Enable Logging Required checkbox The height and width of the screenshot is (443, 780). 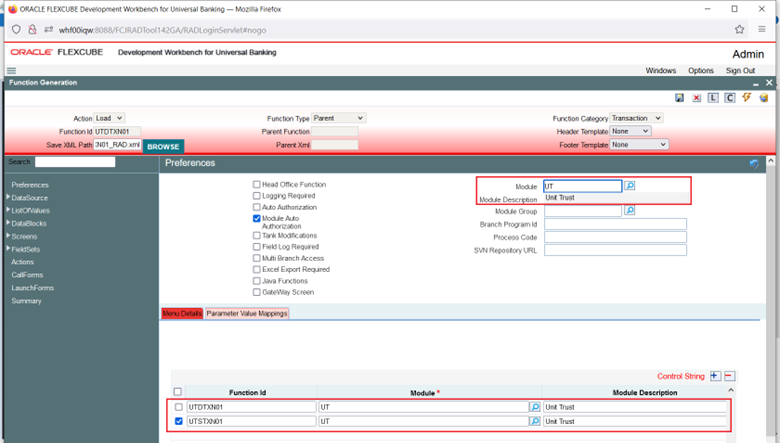tap(257, 196)
